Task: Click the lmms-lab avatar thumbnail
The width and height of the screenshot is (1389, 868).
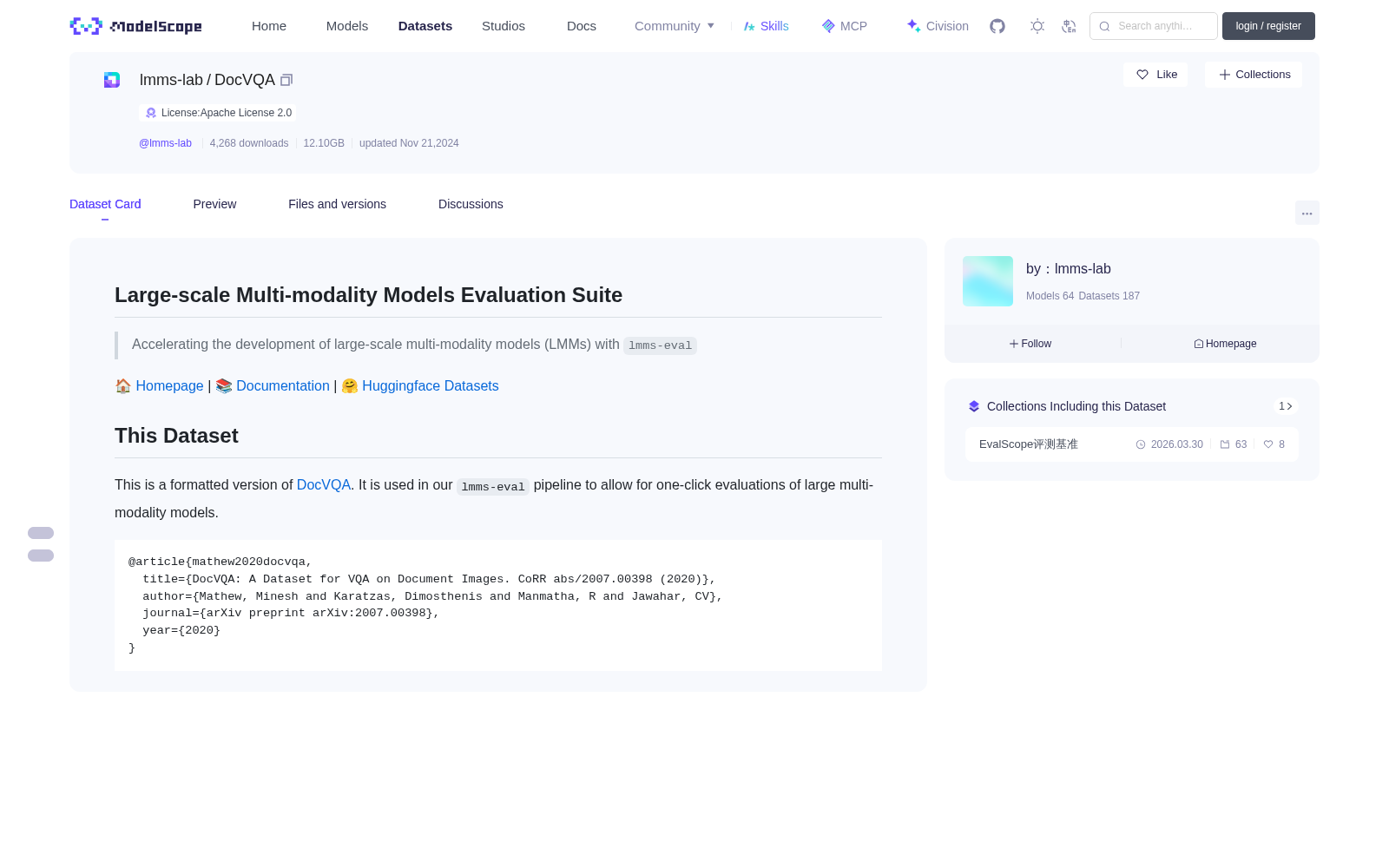Action: pyautogui.click(x=988, y=281)
